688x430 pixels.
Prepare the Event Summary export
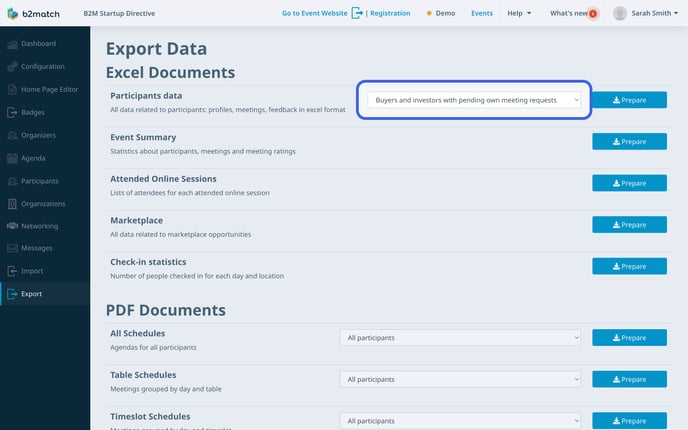pyautogui.click(x=629, y=142)
